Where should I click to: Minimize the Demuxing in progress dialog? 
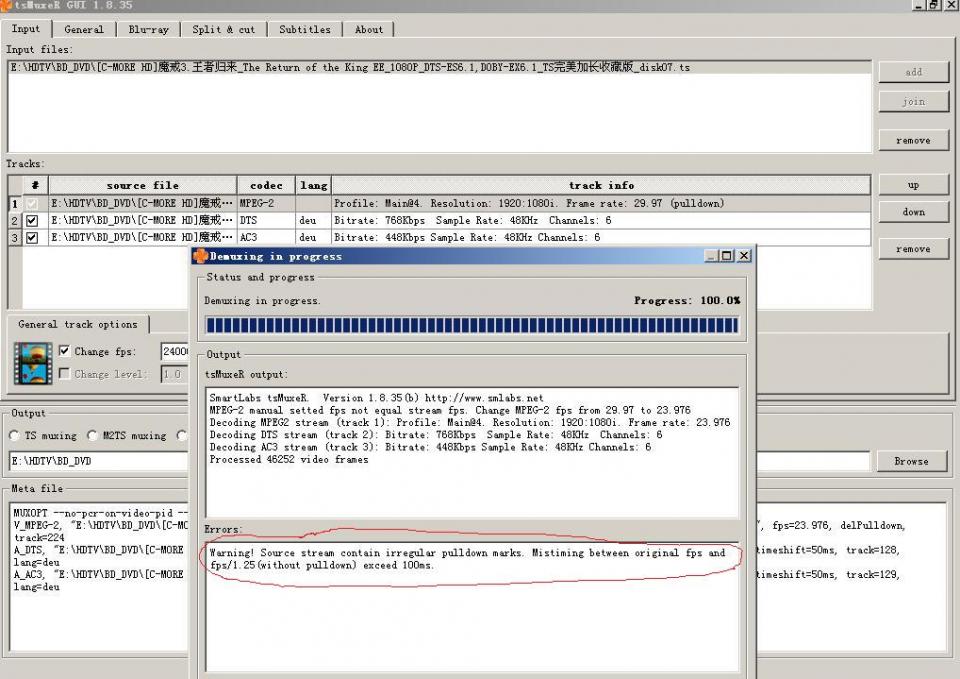point(711,256)
